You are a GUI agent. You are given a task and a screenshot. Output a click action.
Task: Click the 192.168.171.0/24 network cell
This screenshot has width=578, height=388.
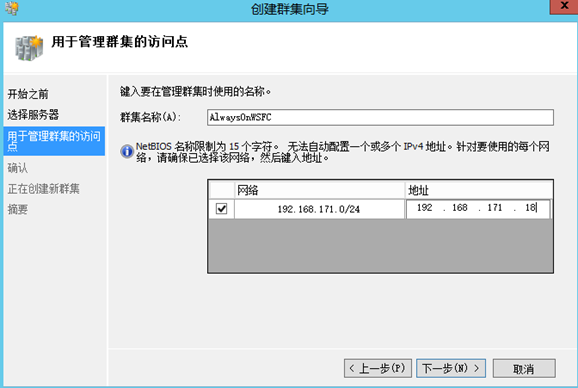tap(319, 209)
